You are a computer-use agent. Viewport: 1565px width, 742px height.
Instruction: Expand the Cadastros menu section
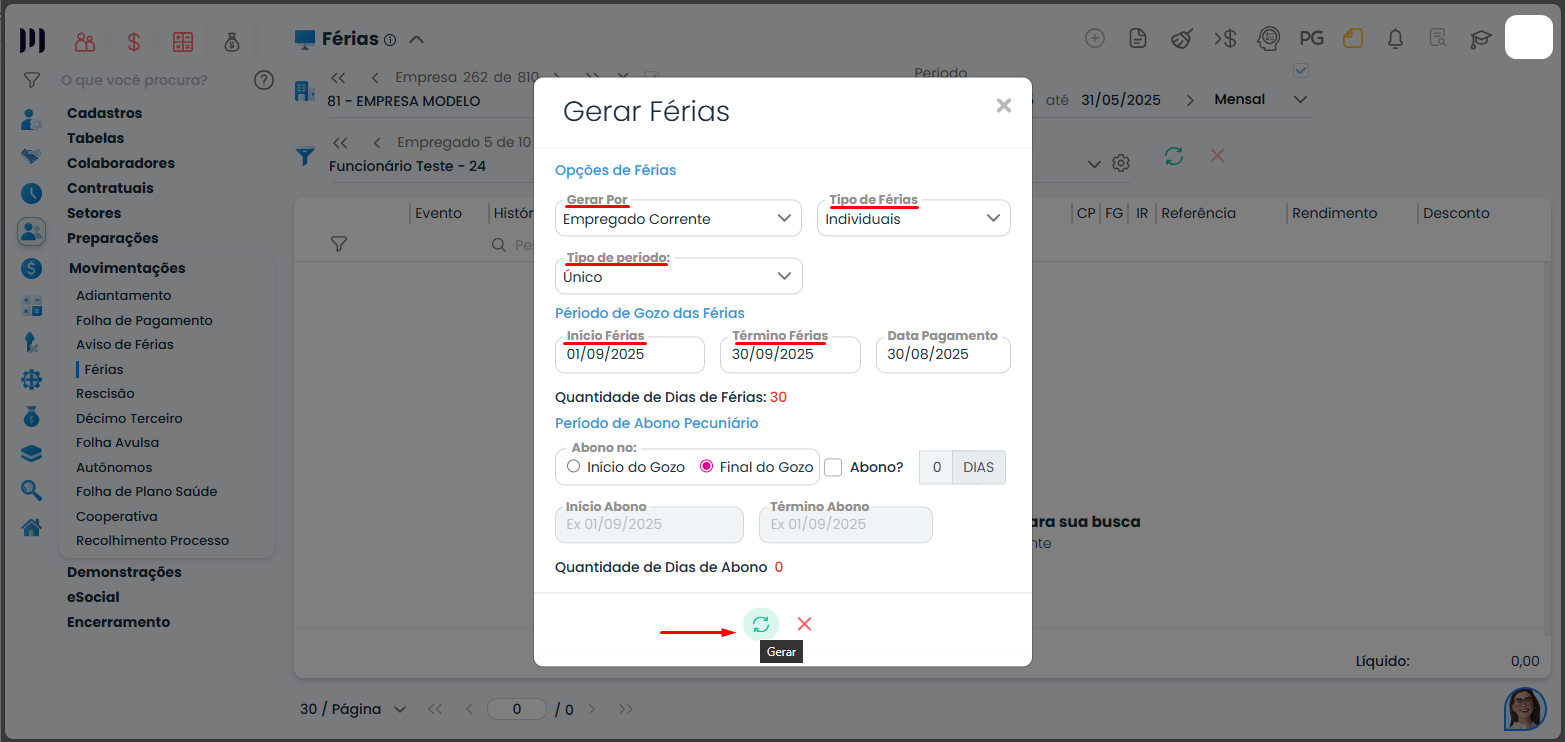click(x=105, y=113)
